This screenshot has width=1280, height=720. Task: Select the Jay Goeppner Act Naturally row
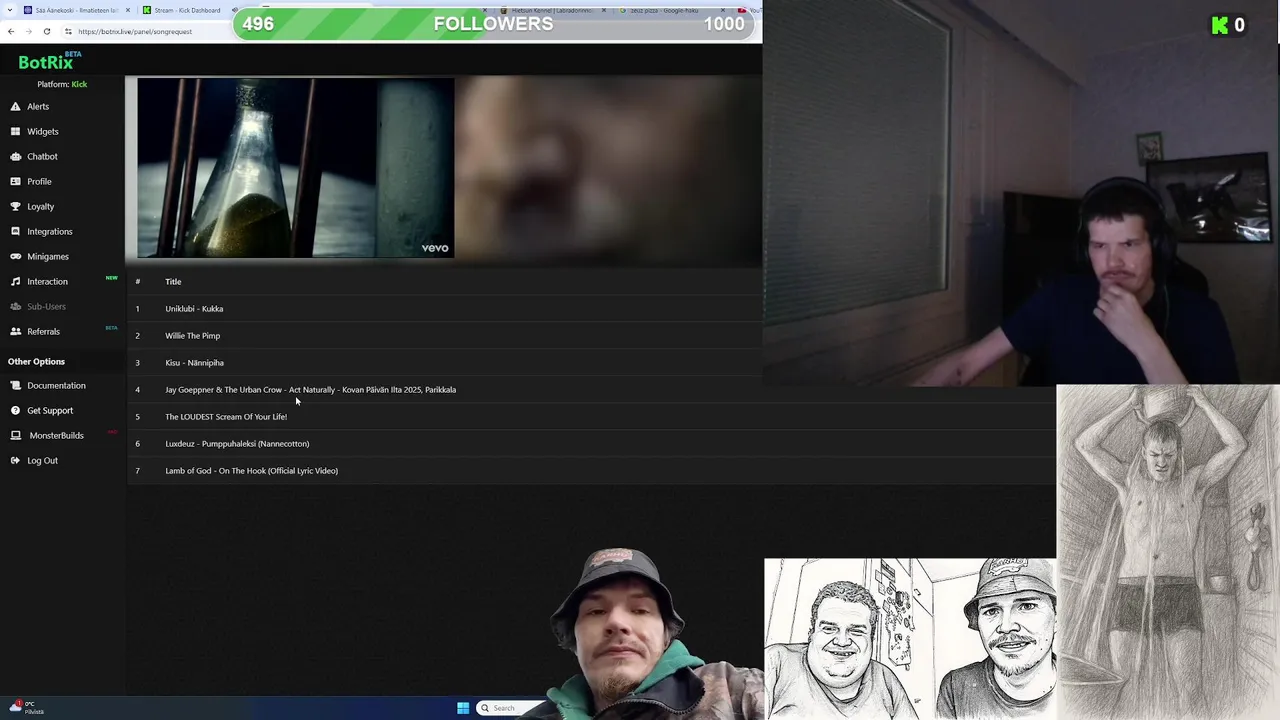[590, 389]
